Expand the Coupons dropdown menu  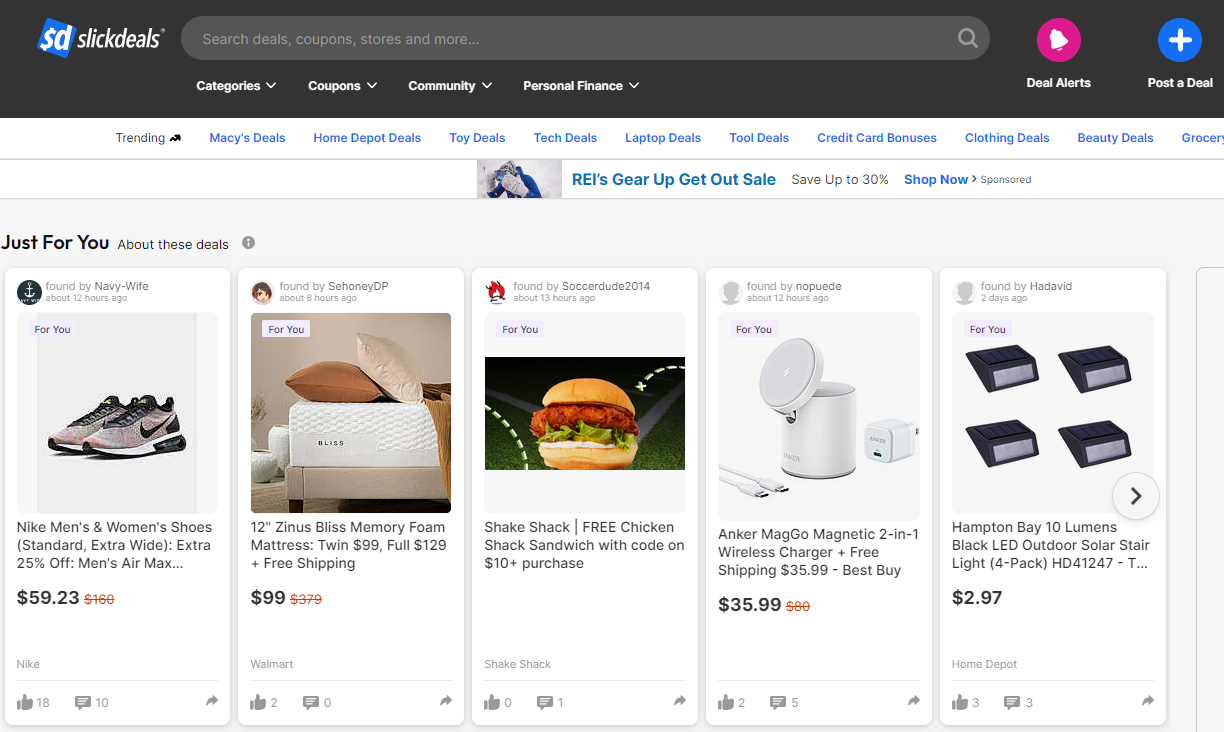click(x=343, y=86)
